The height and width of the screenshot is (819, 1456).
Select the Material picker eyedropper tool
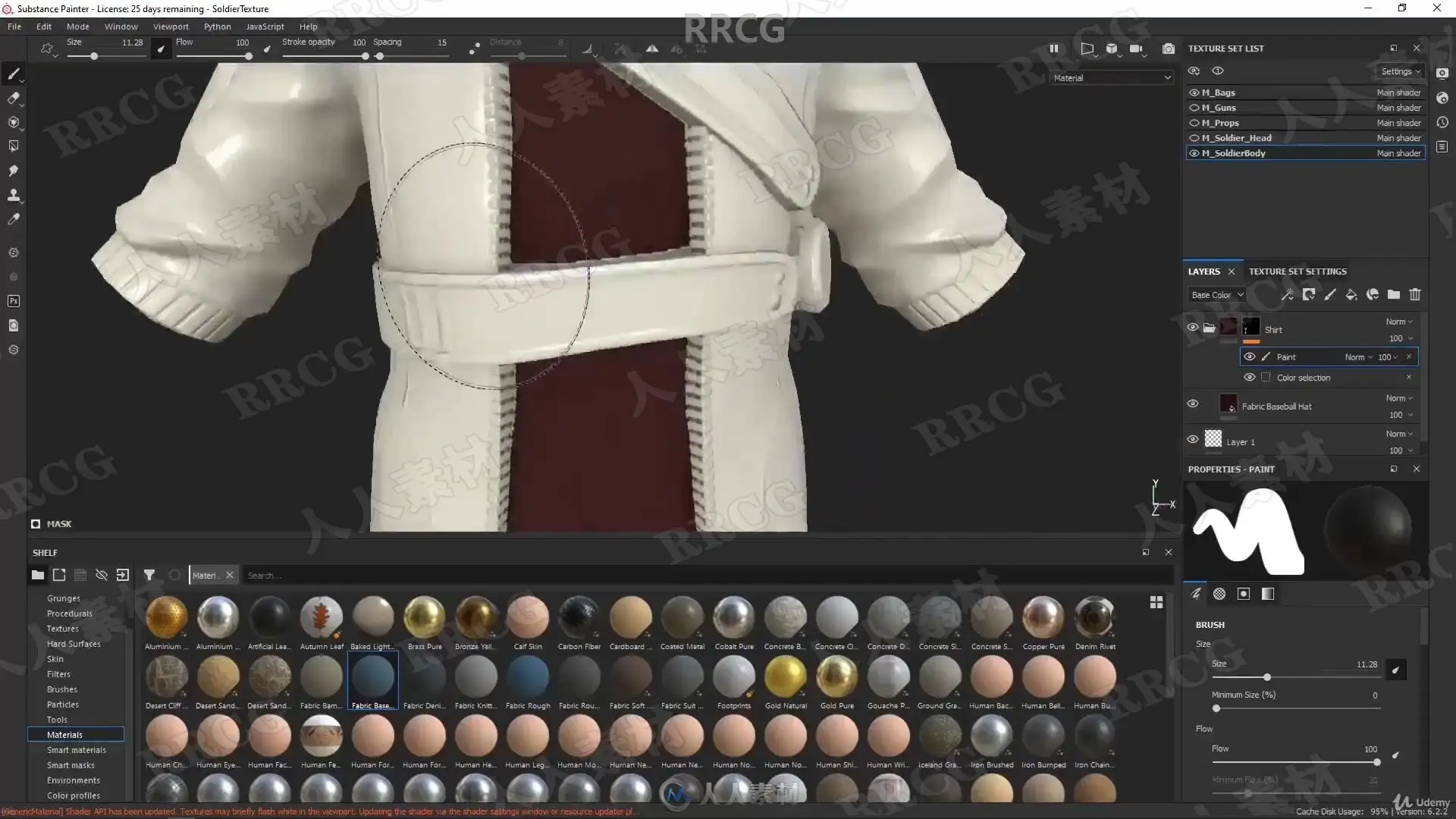pyautogui.click(x=13, y=219)
